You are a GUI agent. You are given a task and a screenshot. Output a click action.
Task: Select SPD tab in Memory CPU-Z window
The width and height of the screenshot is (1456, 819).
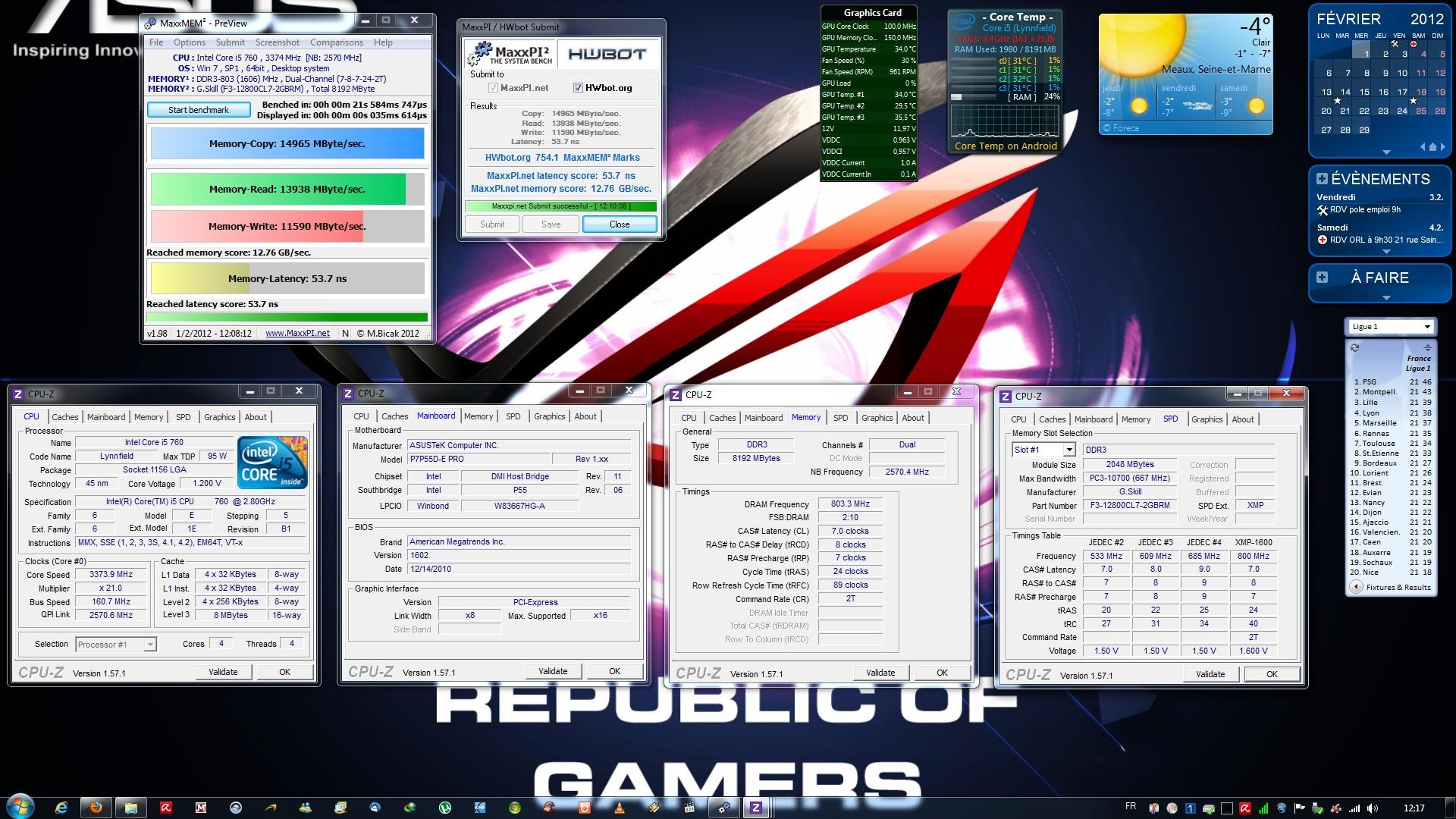841,418
